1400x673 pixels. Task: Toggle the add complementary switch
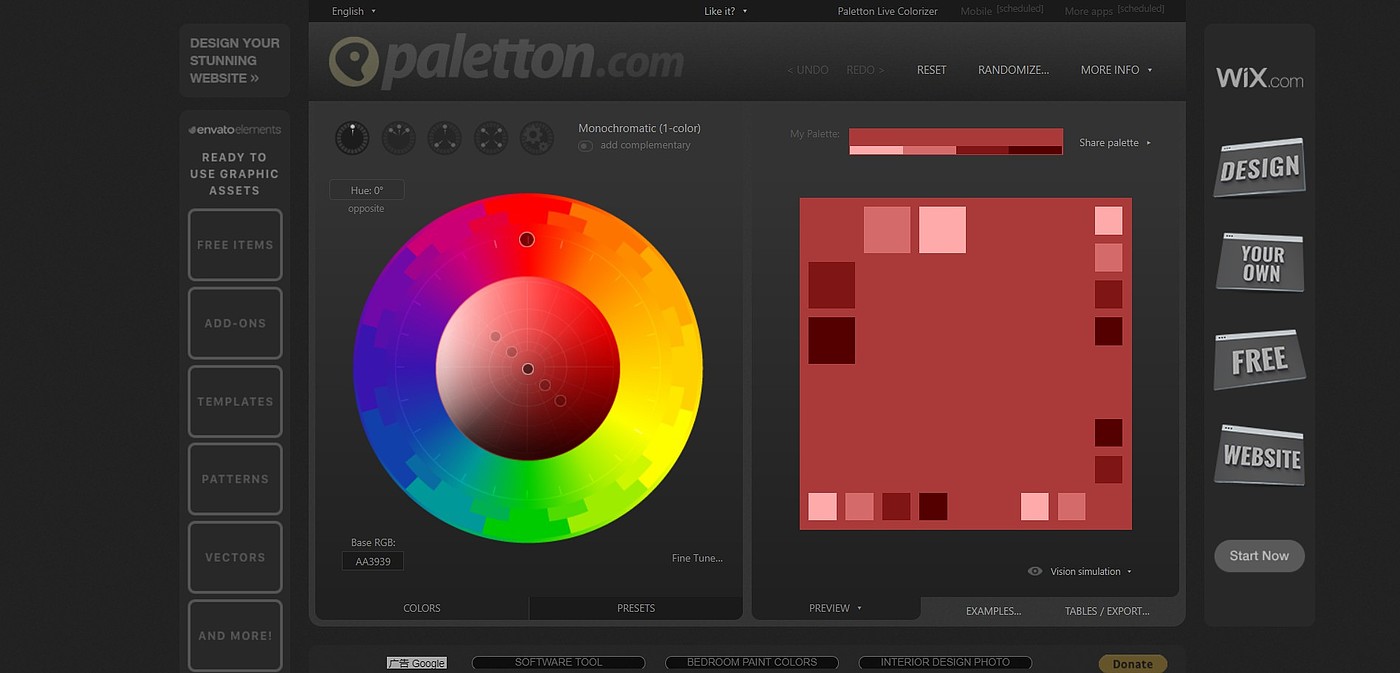coord(585,146)
